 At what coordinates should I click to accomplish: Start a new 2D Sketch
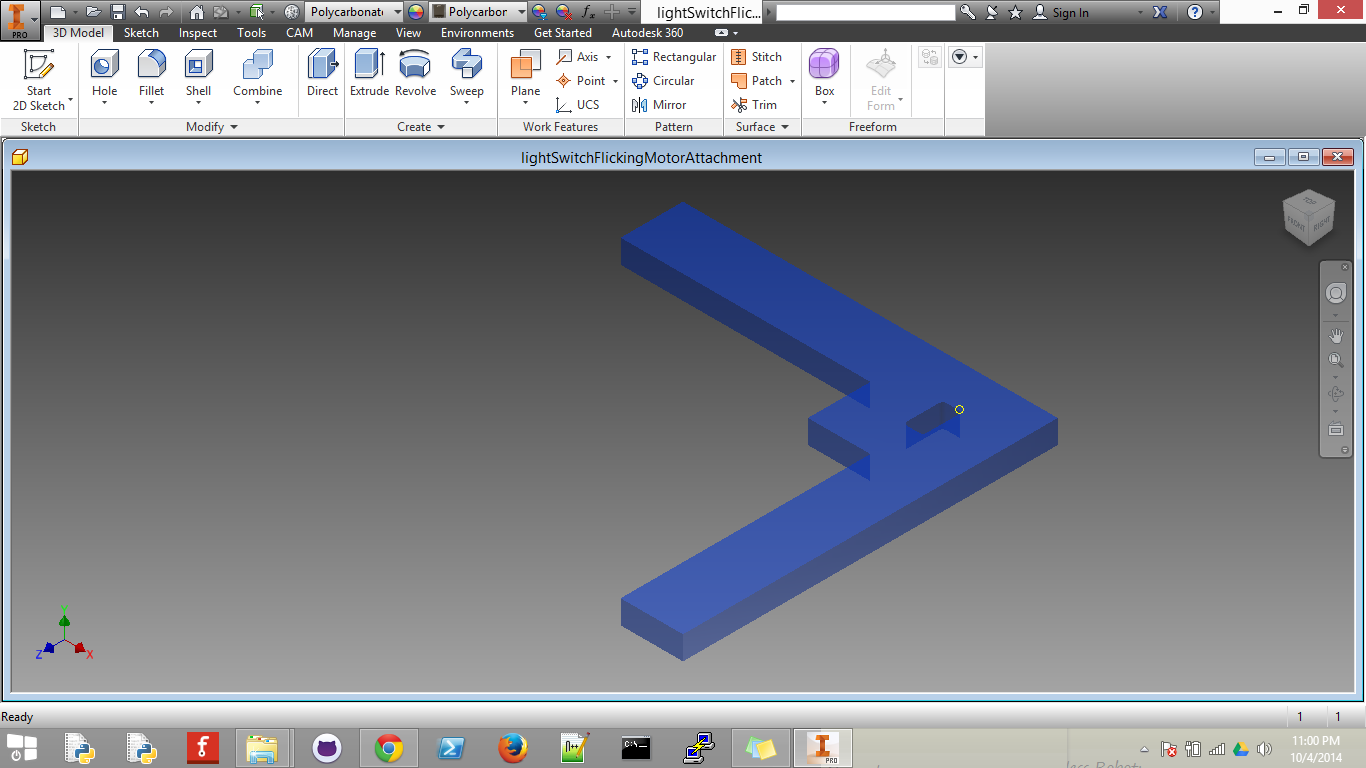[x=39, y=80]
